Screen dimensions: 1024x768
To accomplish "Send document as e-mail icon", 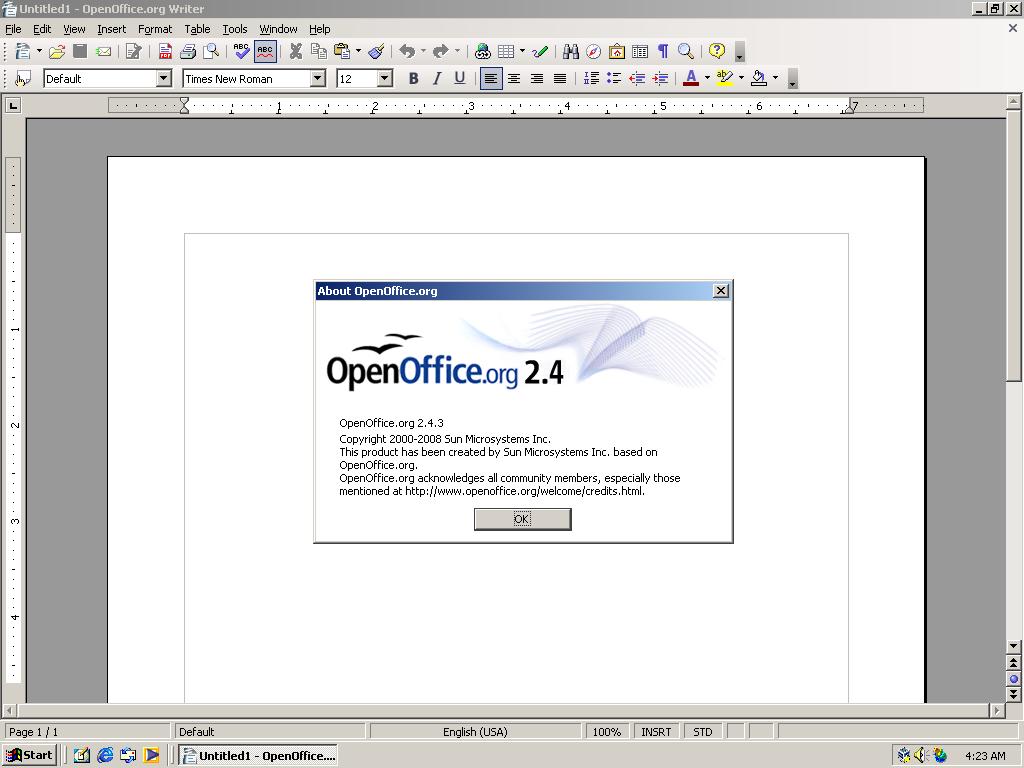I will [x=103, y=51].
